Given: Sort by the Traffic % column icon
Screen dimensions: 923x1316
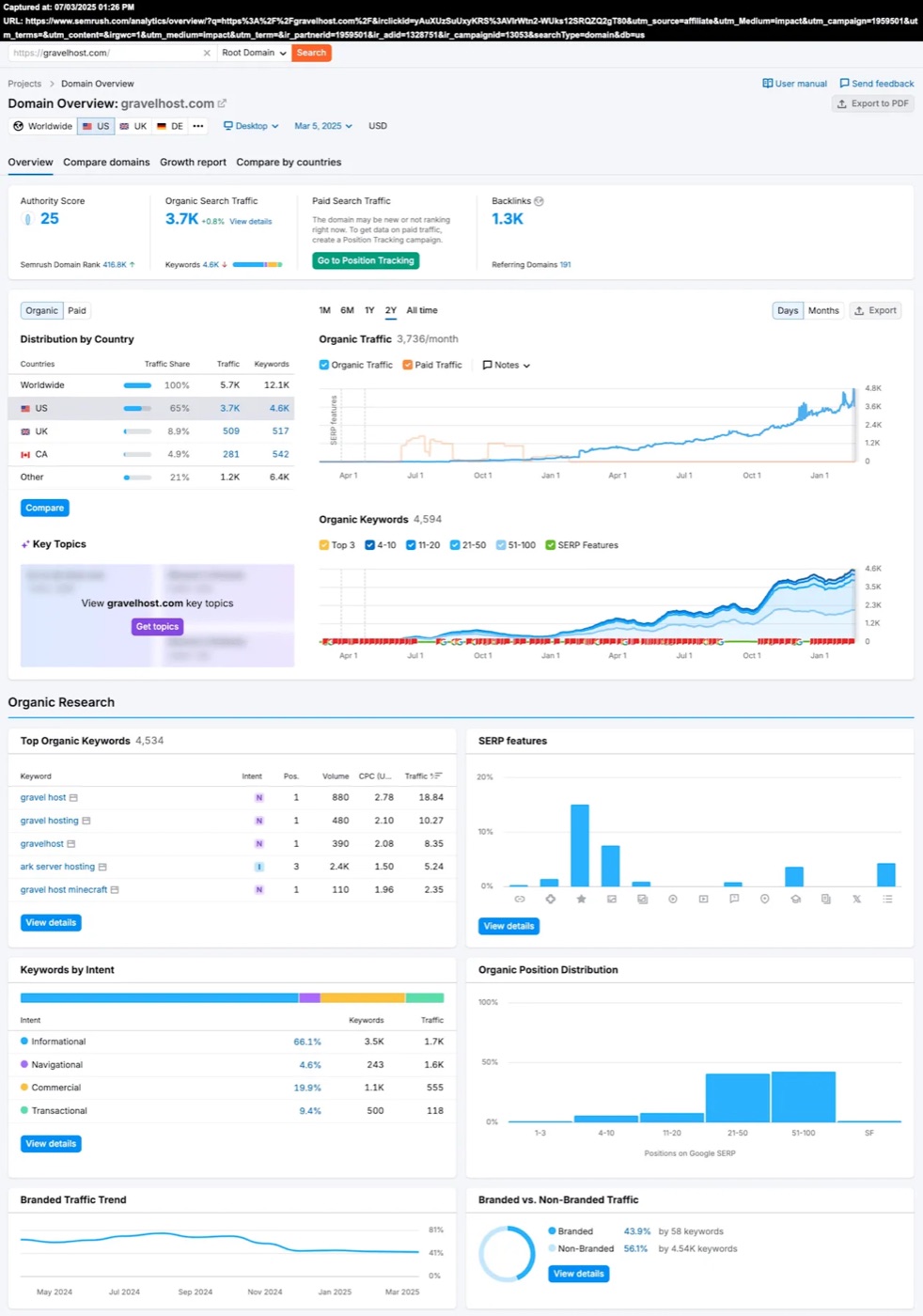Looking at the screenshot, I should (x=437, y=776).
